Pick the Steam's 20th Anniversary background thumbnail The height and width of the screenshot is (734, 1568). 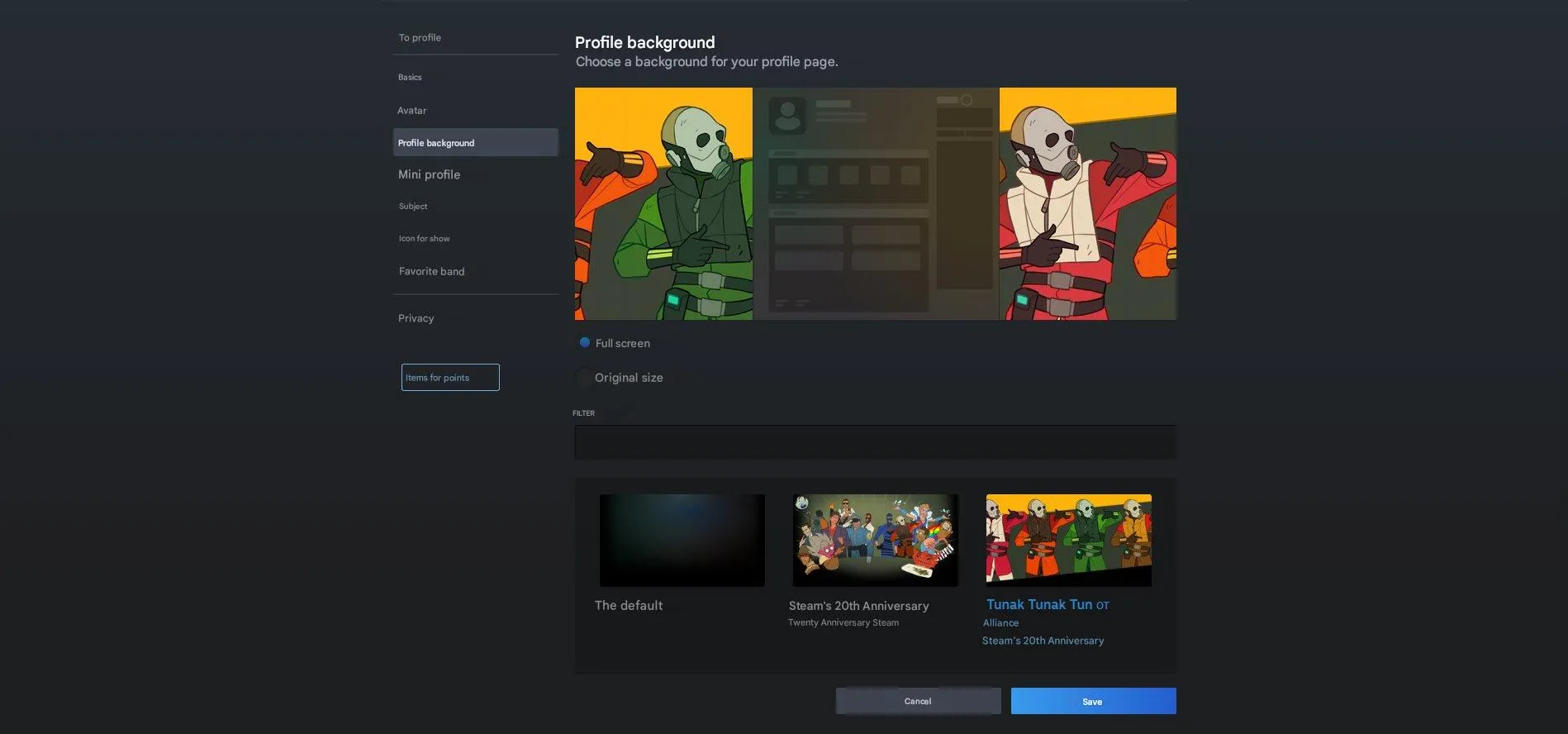pyautogui.click(x=875, y=541)
